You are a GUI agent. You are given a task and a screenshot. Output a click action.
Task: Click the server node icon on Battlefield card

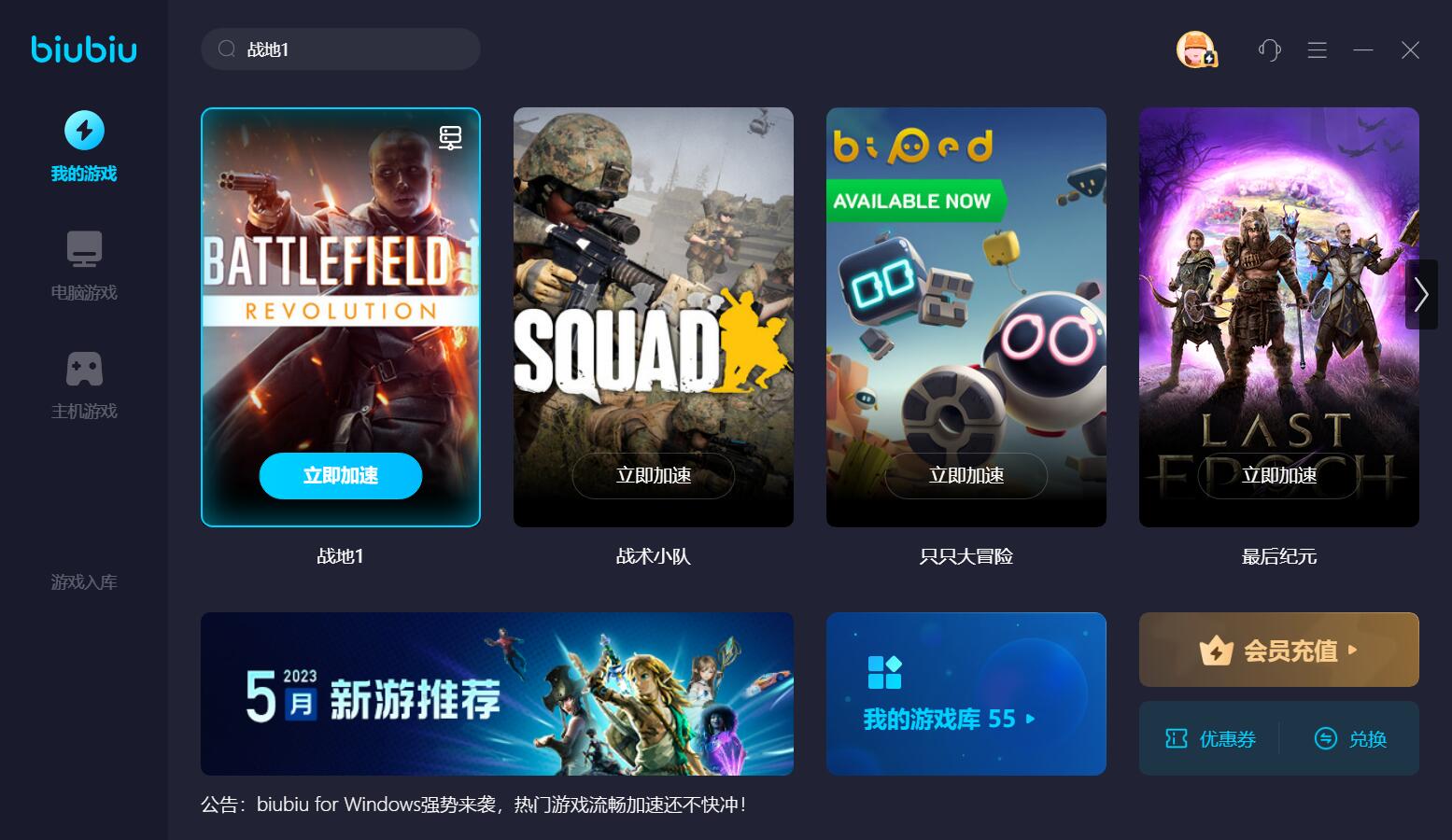451,138
